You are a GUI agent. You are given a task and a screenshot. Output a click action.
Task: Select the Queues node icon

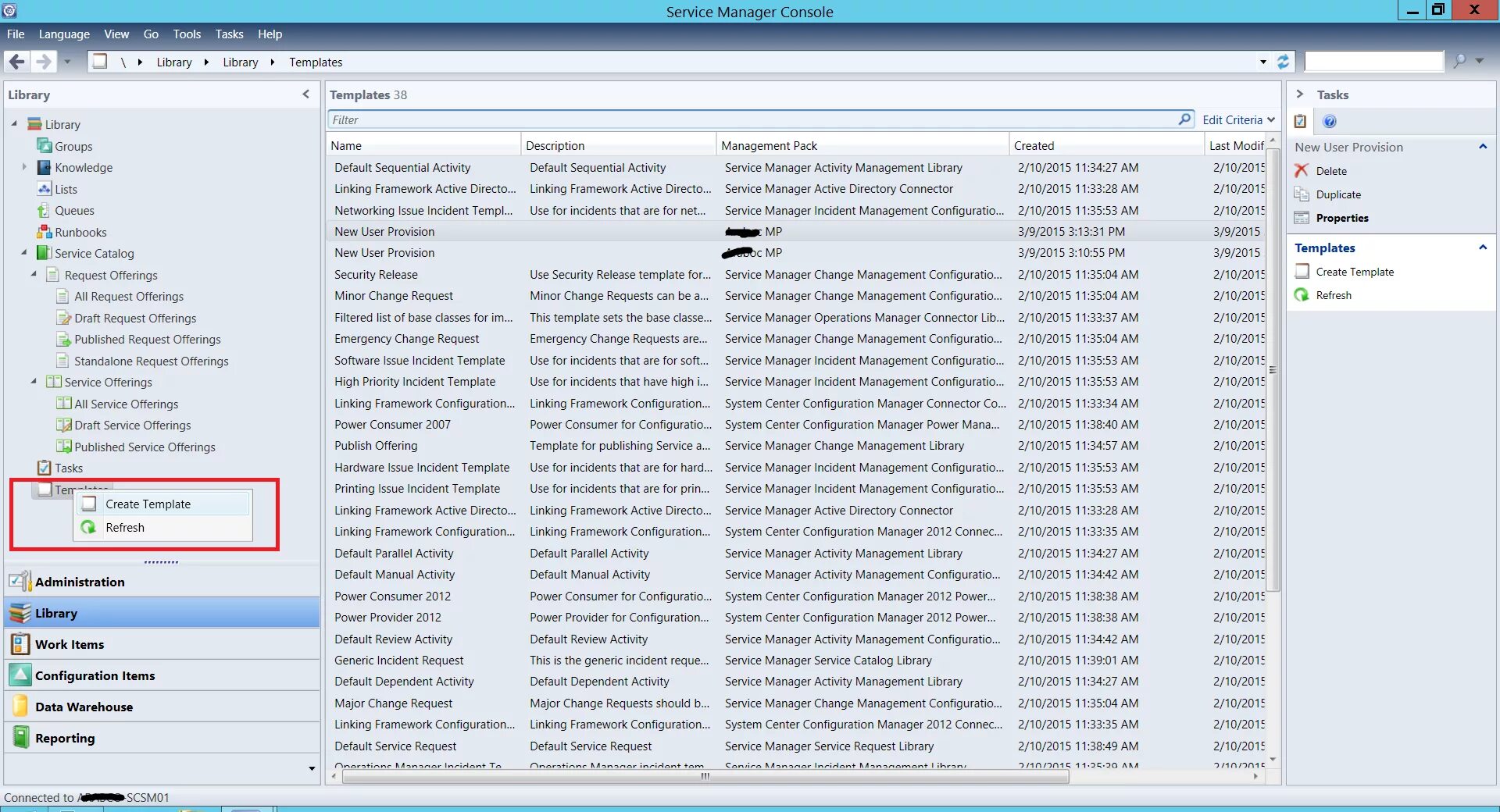tap(45, 210)
